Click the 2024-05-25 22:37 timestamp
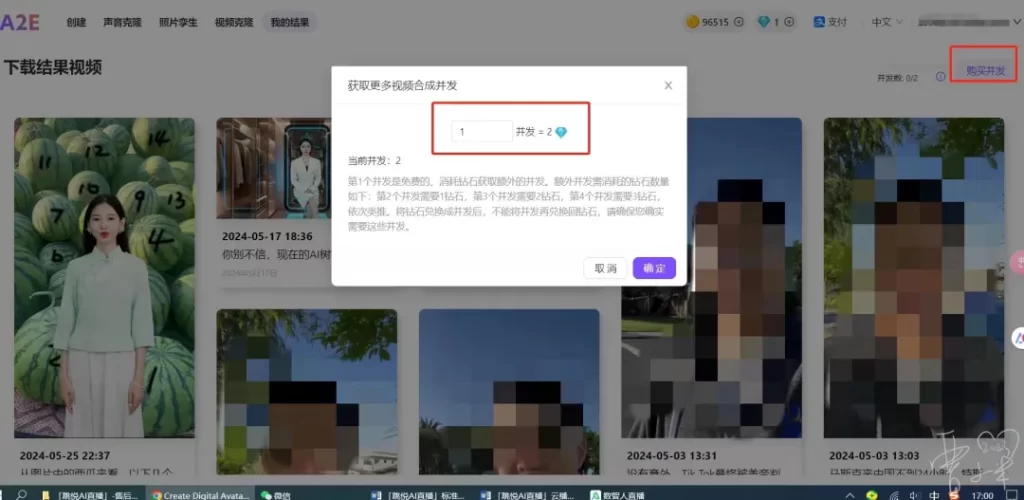This screenshot has height=500, width=1024. pos(65,456)
